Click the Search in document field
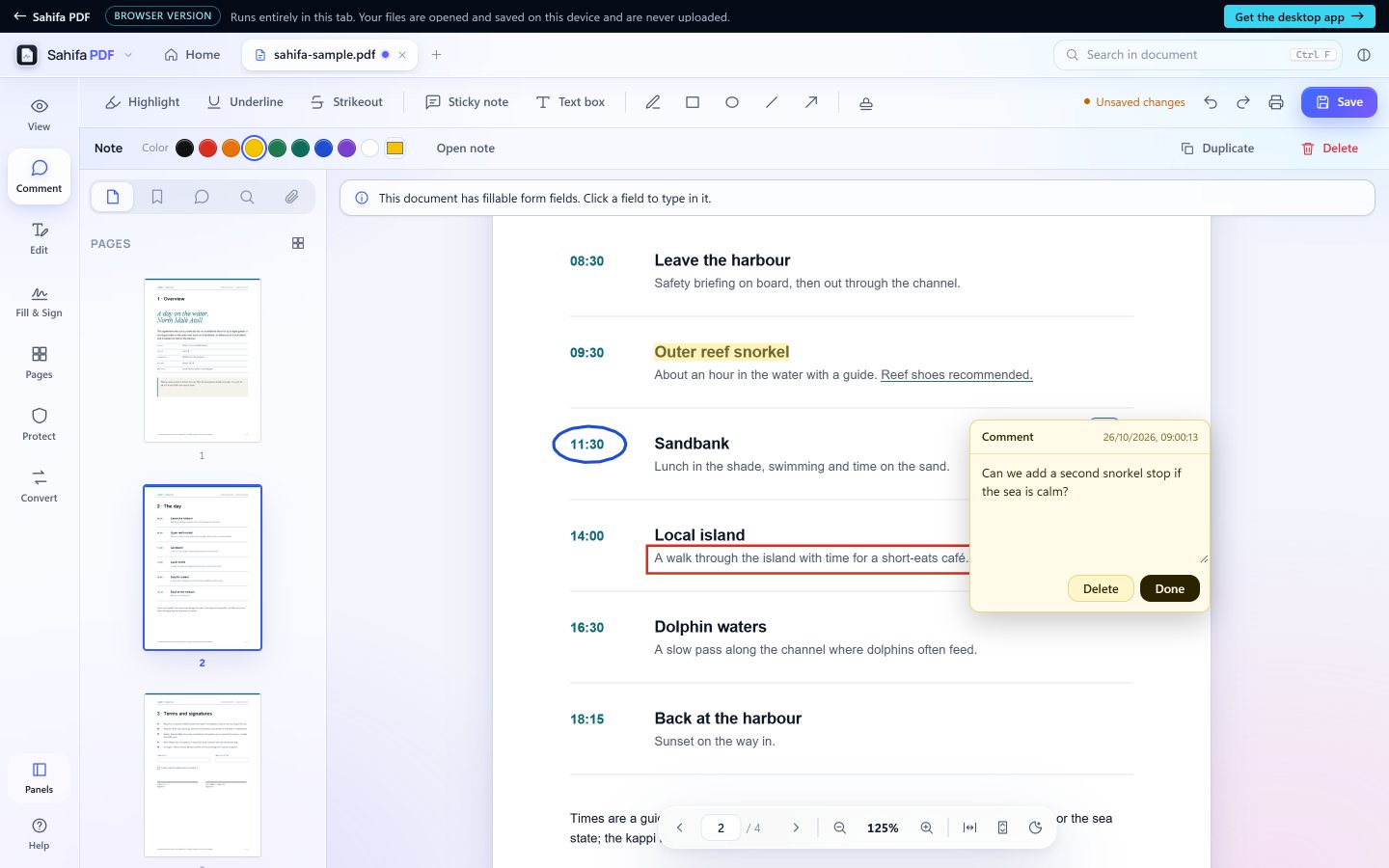The image size is (1389, 868). pos(1197,55)
